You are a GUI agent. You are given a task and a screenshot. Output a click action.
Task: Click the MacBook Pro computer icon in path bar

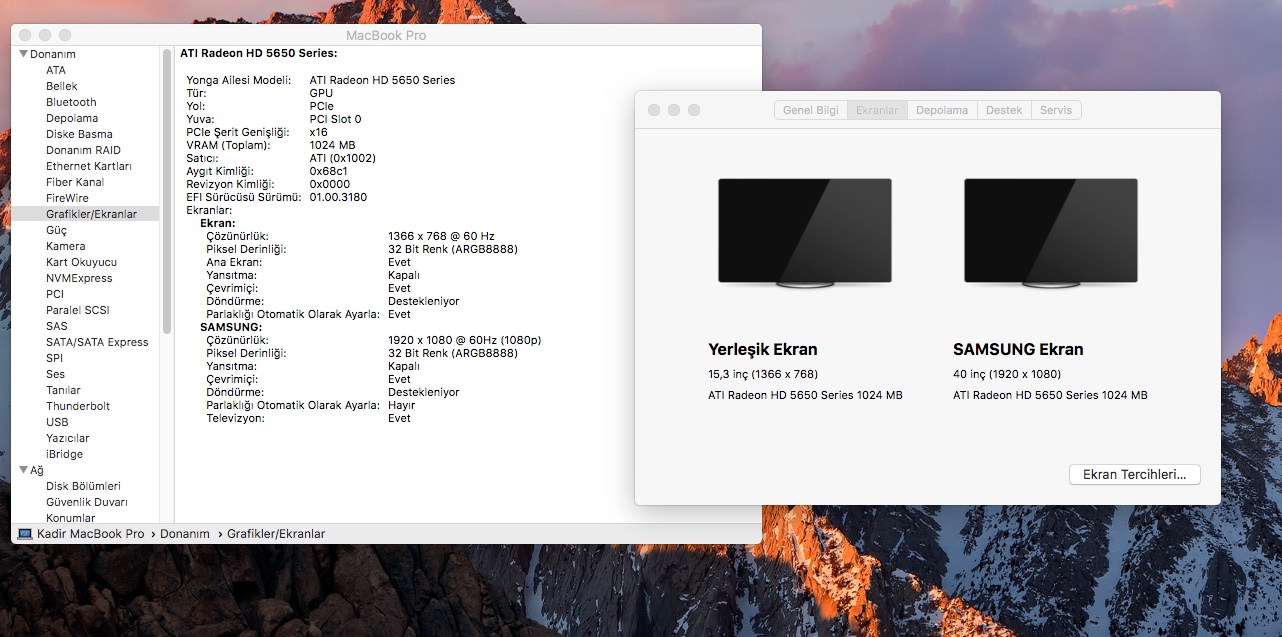pyautogui.click(x=25, y=534)
